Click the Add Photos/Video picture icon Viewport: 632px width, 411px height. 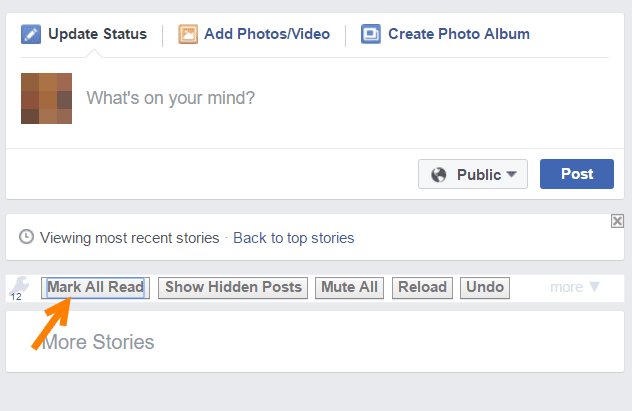pos(188,34)
